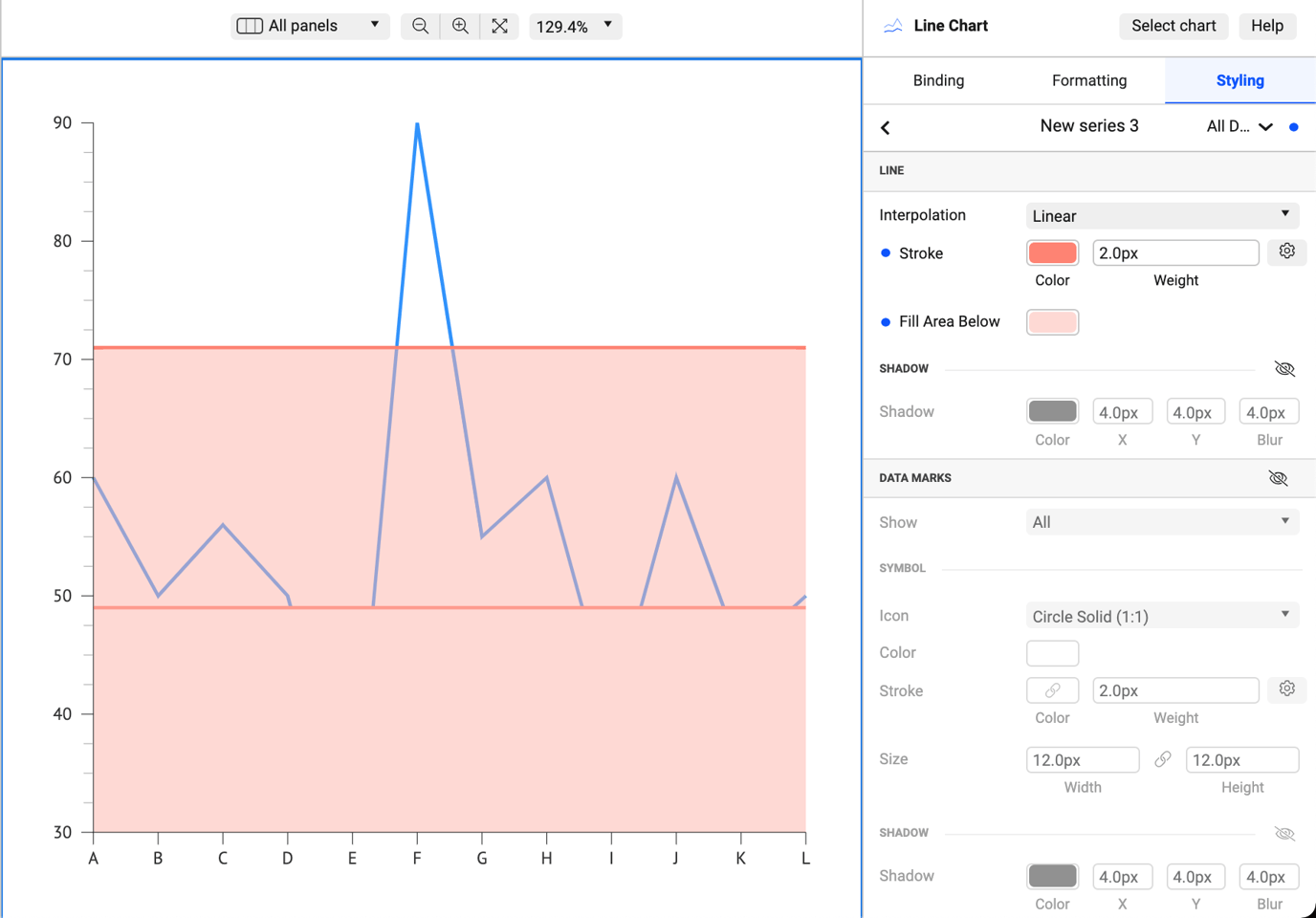This screenshot has height=918, width=1316.
Task: Click the Fill Area Below color swatch
Action: tap(1052, 322)
